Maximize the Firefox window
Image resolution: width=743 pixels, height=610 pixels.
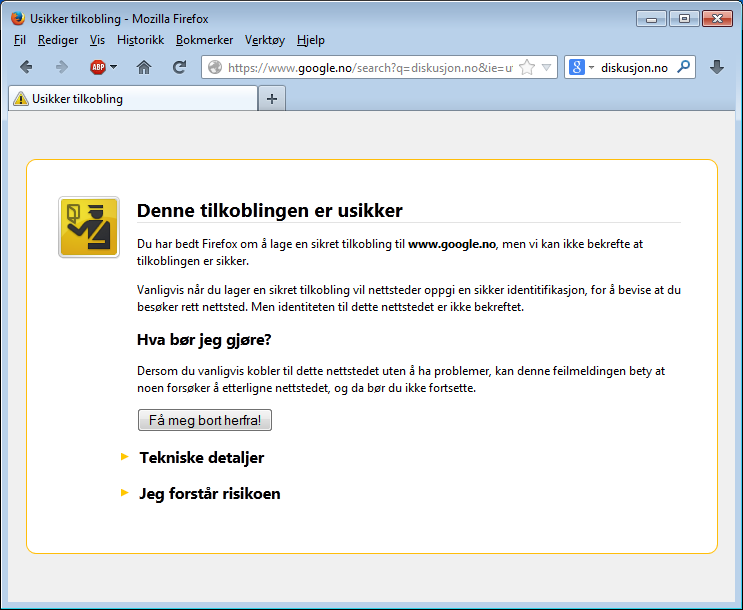[684, 19]
